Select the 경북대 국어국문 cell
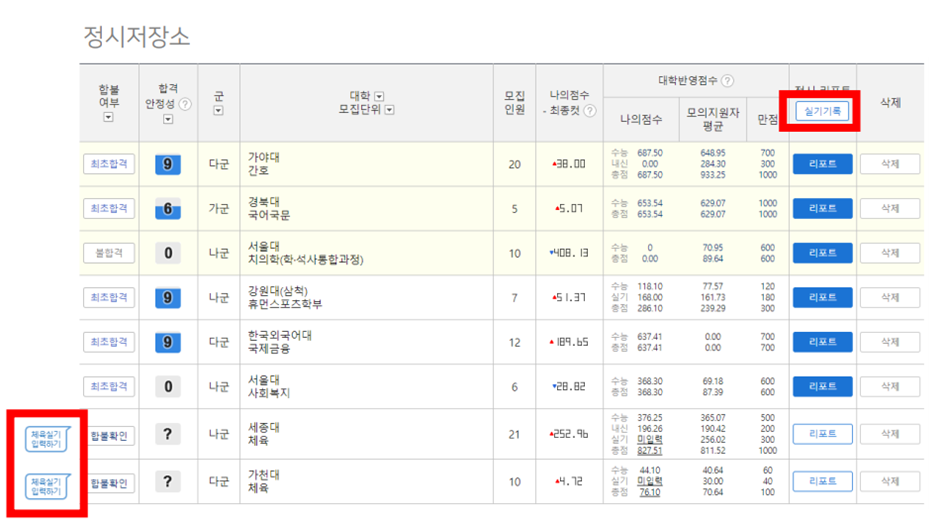Image resolution: width=945 pixels, height=525 pixels. (x=366, y=209)
